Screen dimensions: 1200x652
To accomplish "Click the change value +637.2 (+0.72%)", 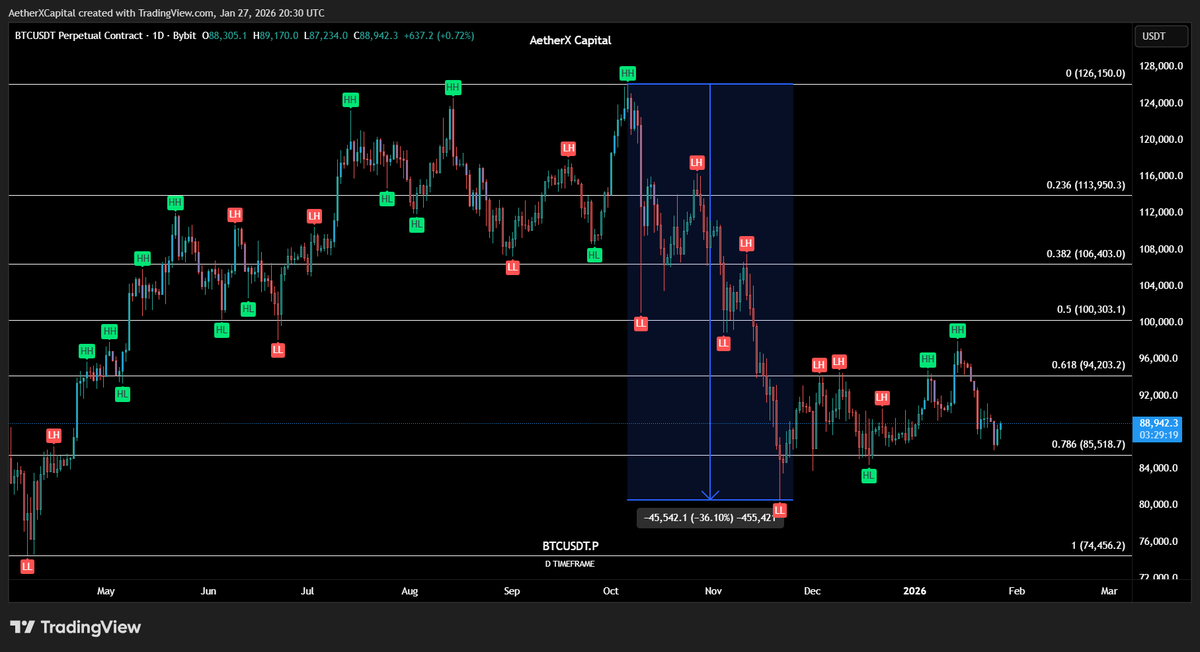I will coord(438,35).
